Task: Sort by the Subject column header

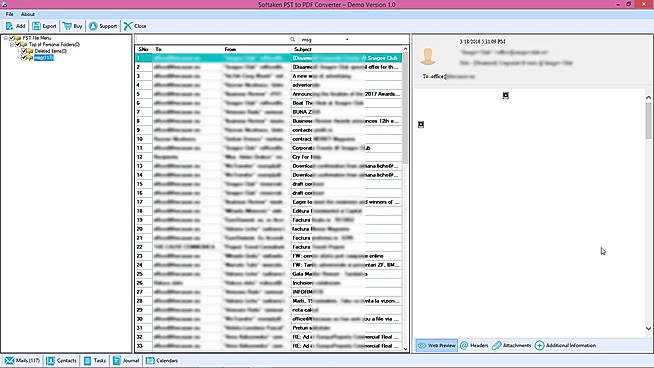Action: pyautogui.click(x=346, y=49)
